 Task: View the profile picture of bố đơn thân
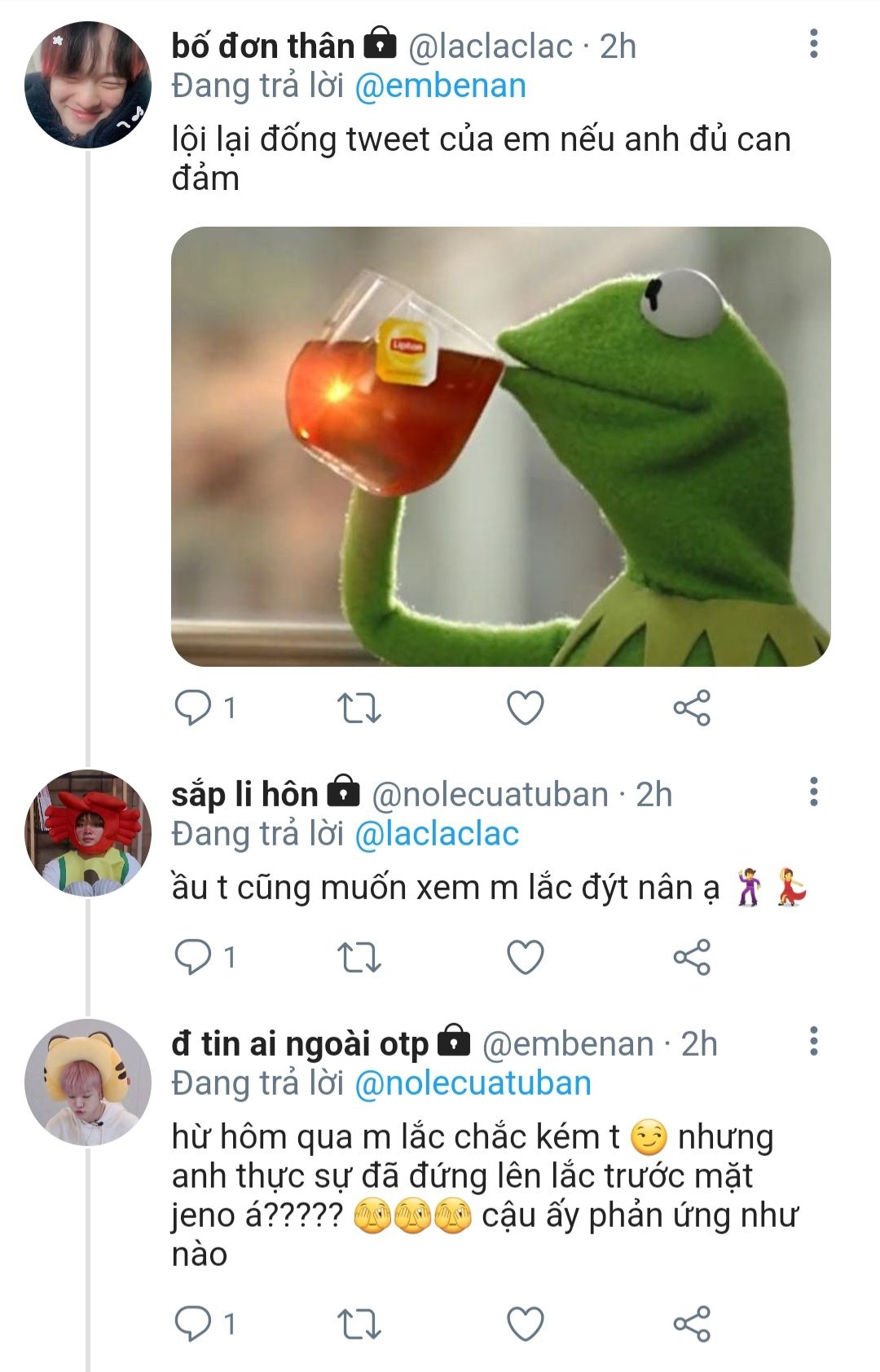[x=88, y=85]
